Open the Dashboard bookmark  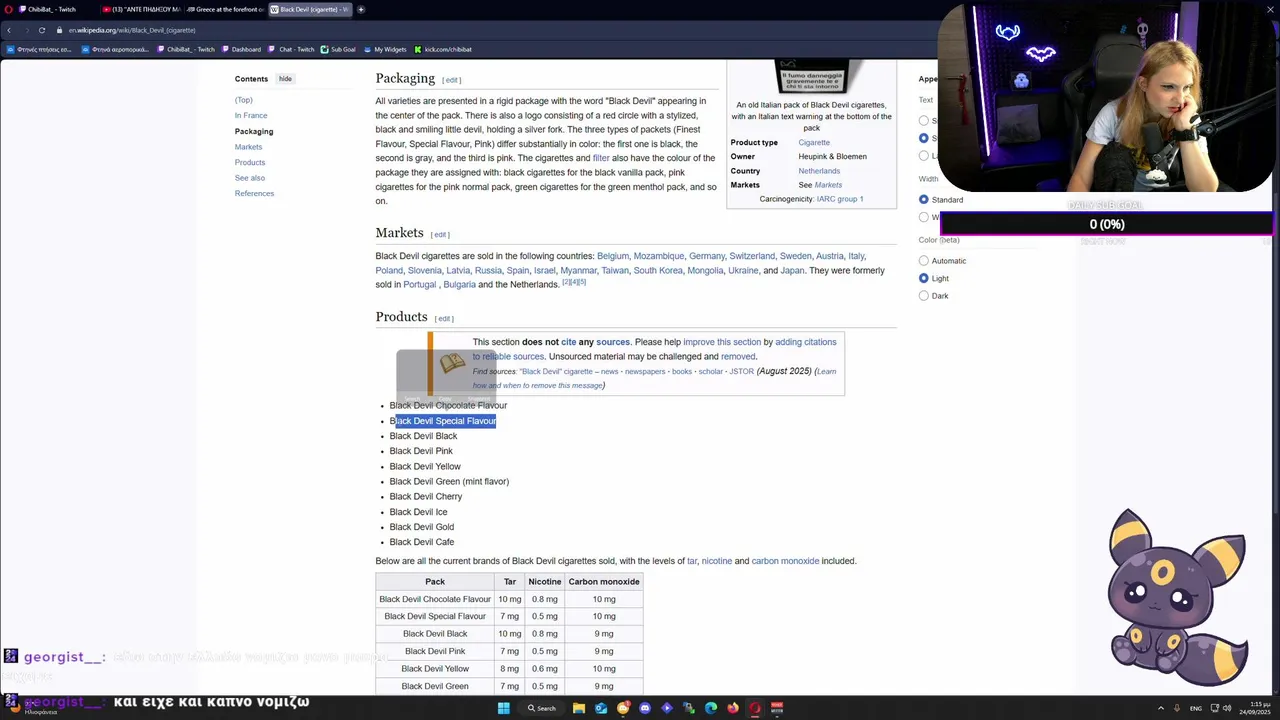(x=241, y=49)
